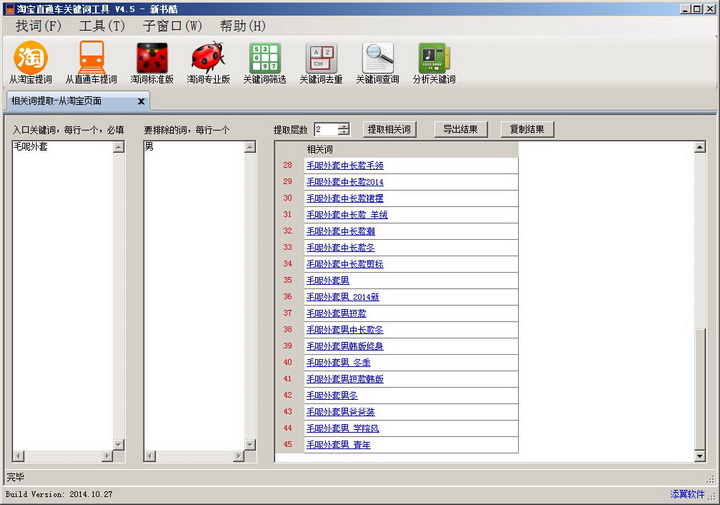Open link 毛呢外套中长款潮 in row 32
This screenshot has height=505, width=720.
click(341, 231)
